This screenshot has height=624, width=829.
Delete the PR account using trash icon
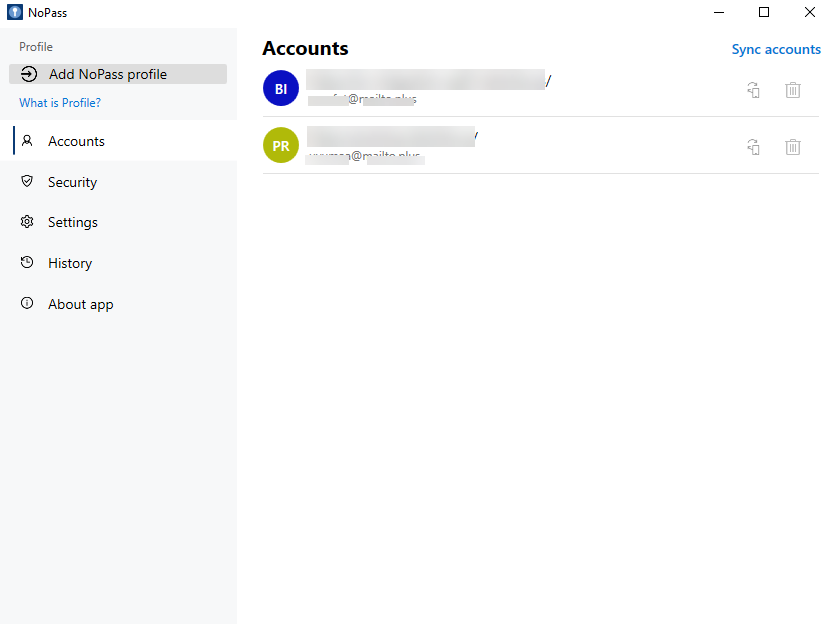click(x=792, y=147)
